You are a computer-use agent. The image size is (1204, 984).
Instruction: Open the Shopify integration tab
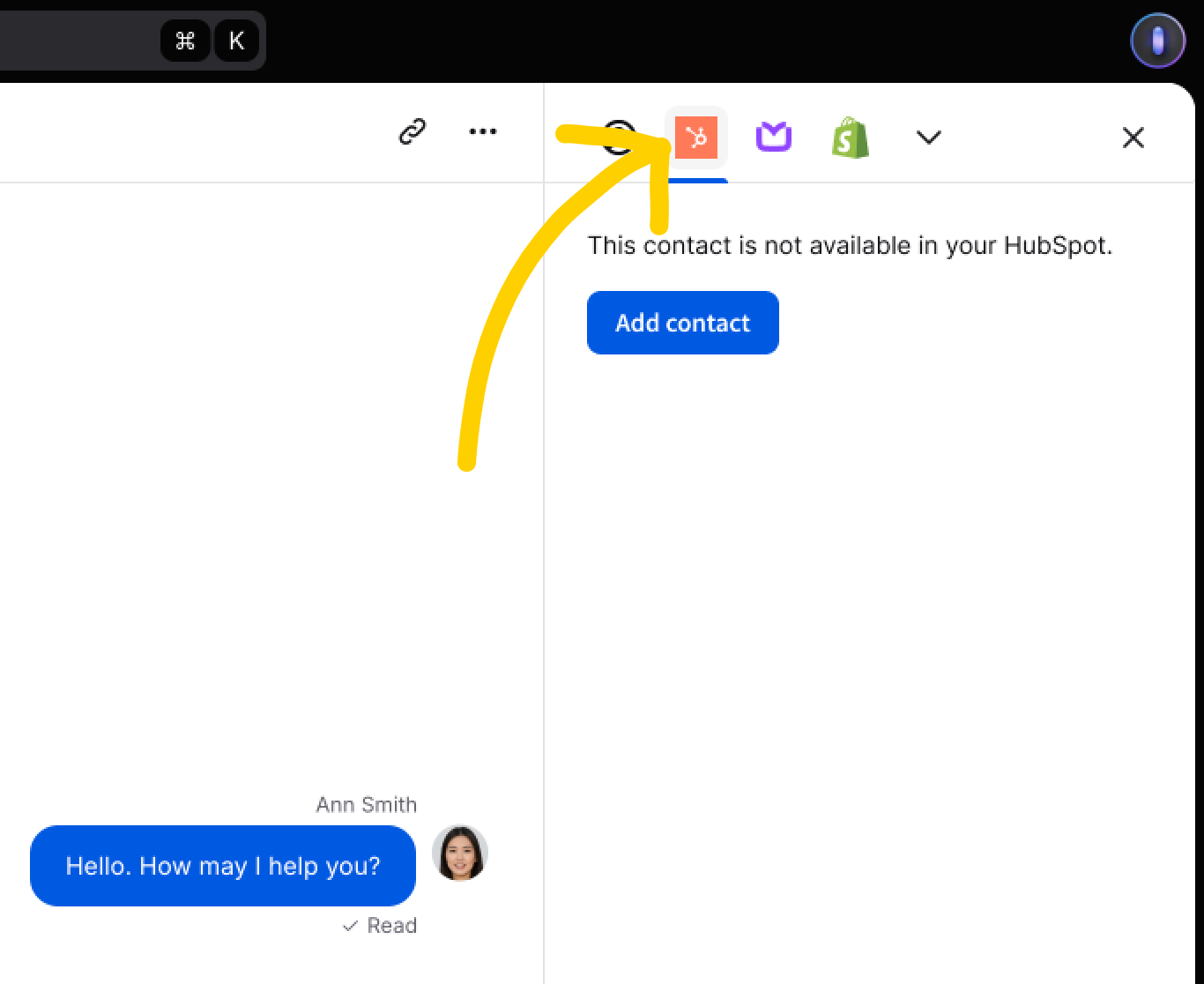[x=851, y=138]
